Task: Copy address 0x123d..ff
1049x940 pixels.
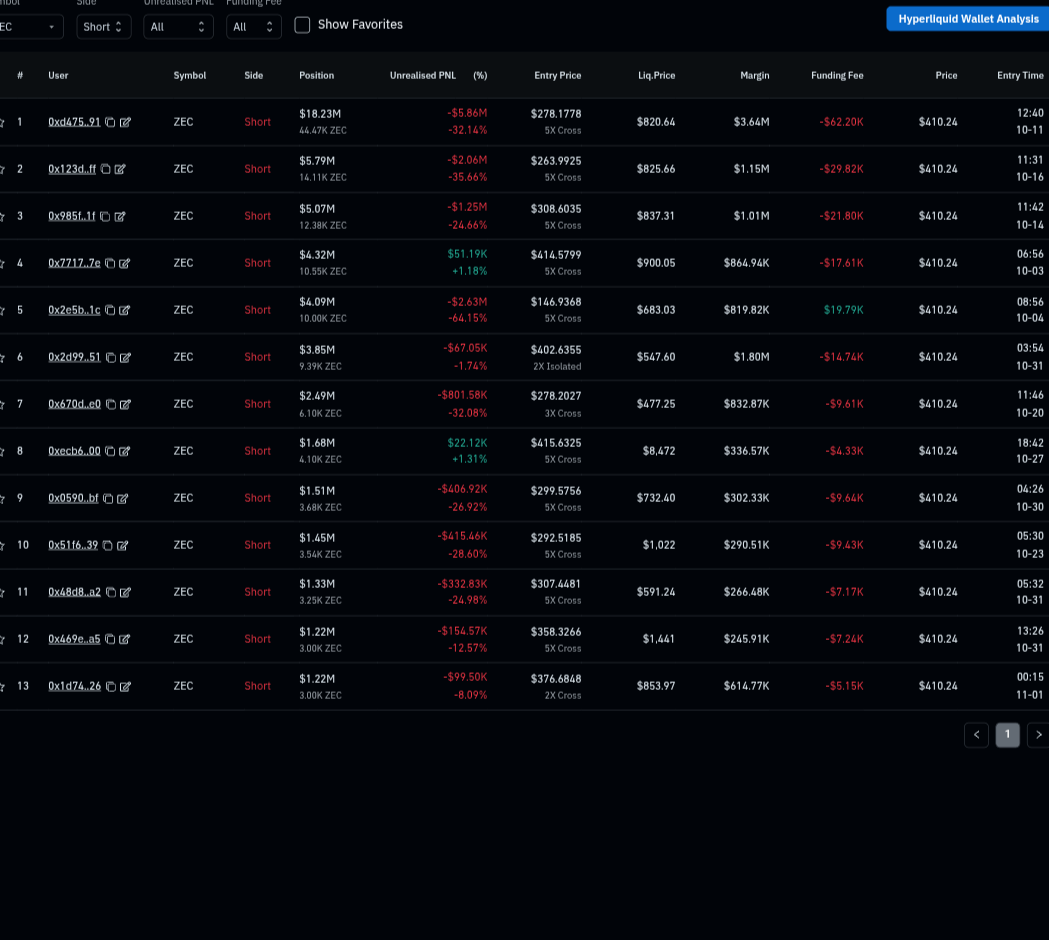Action: pos(105,169)
